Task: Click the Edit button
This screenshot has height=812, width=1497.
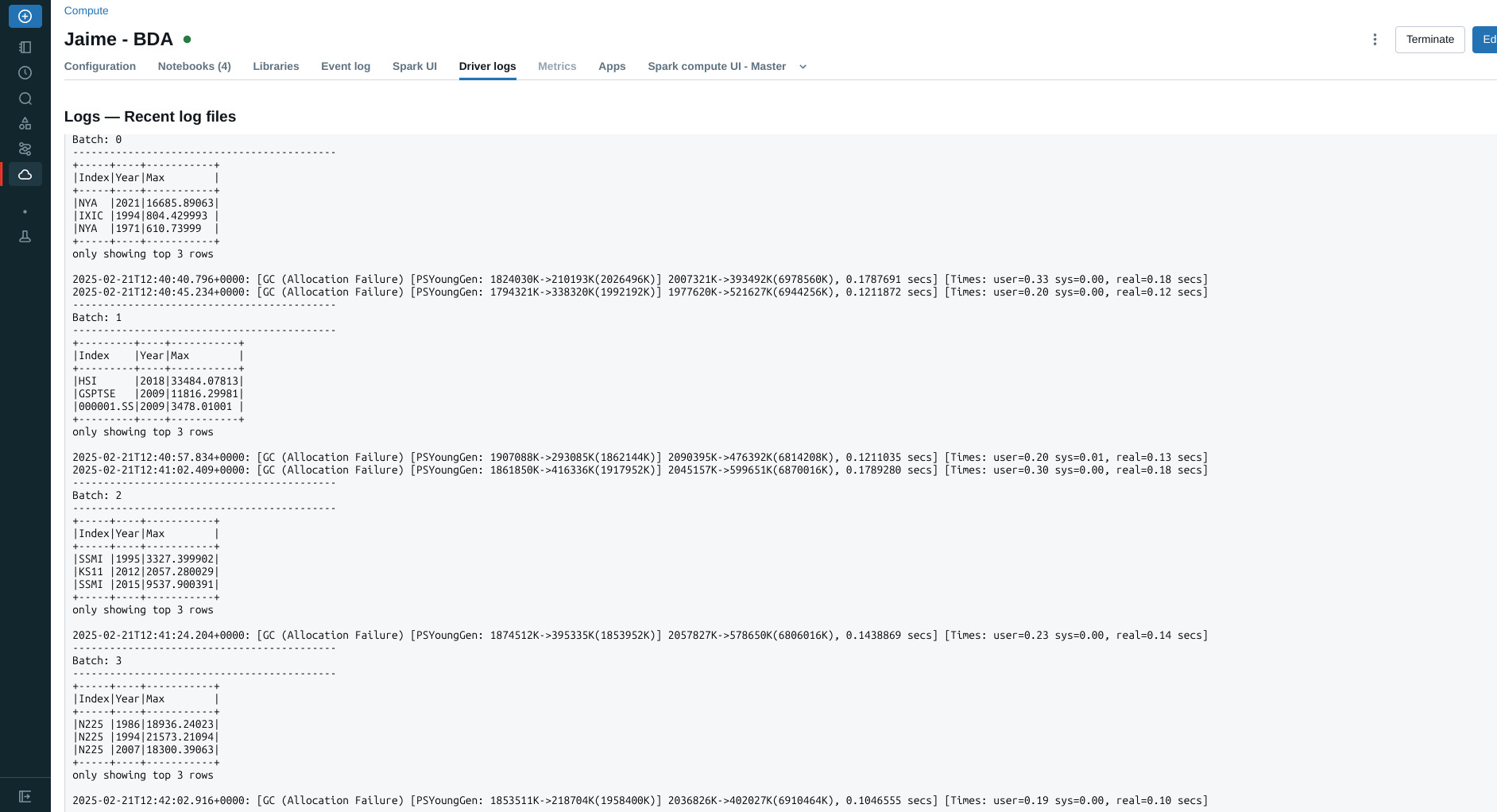Action: tap(1485, 39)
